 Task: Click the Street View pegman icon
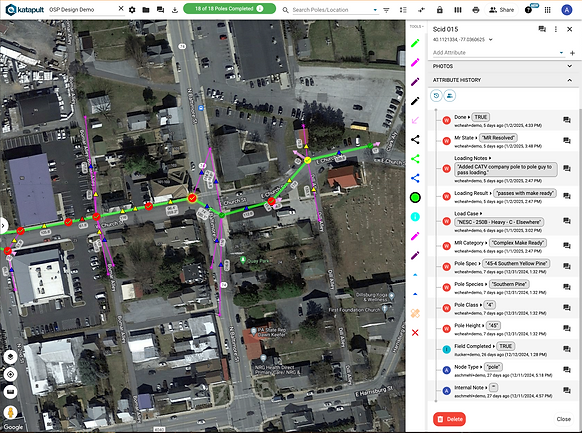[10, 412]
